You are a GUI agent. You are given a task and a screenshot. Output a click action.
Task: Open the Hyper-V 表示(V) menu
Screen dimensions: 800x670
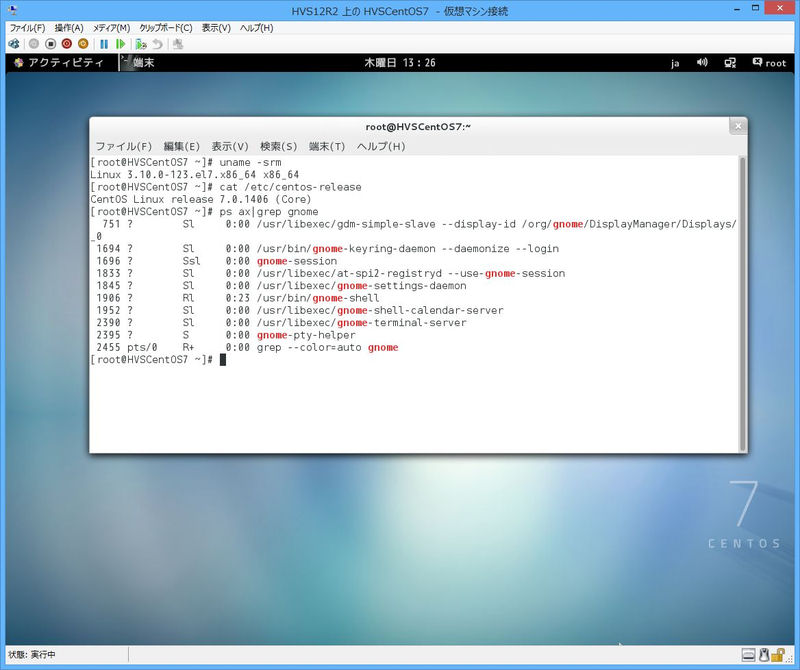(216, 28)
